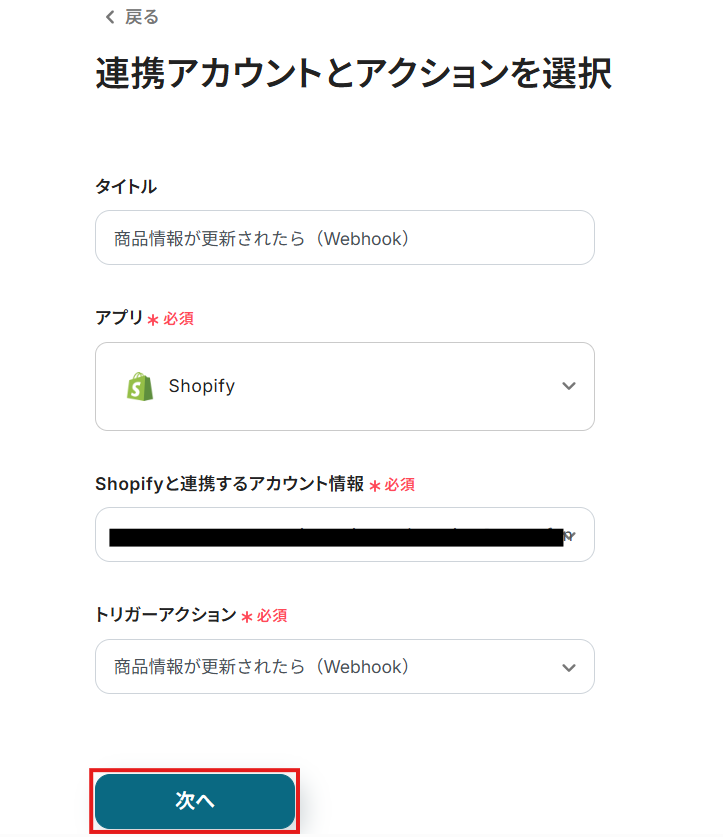Image resolution: width=723 pixels, height=837 pixels.
Task: Go back via the 戻る link
Action: tap(141, 17)
